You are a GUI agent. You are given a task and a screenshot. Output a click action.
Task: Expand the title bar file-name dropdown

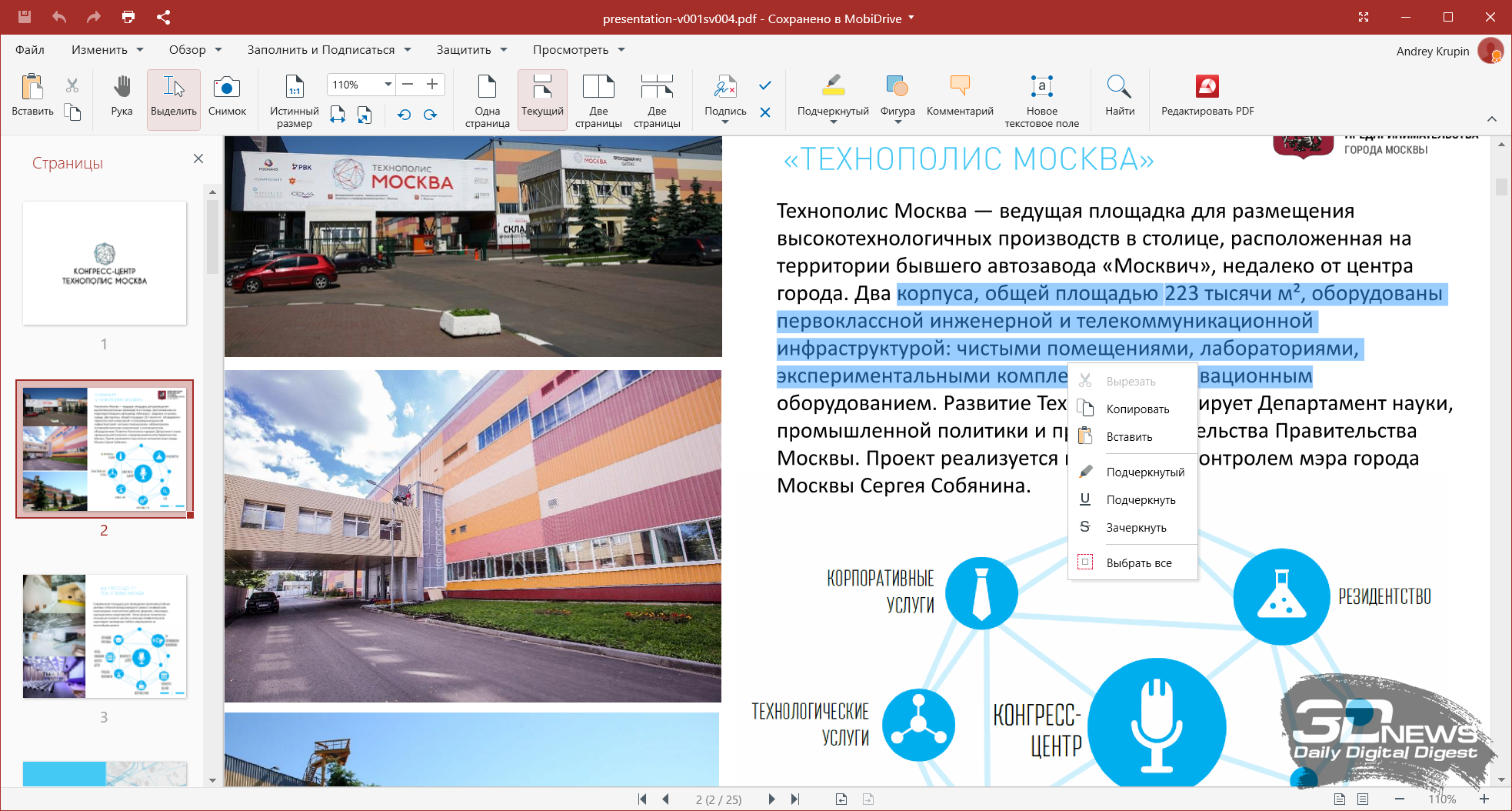911,18
